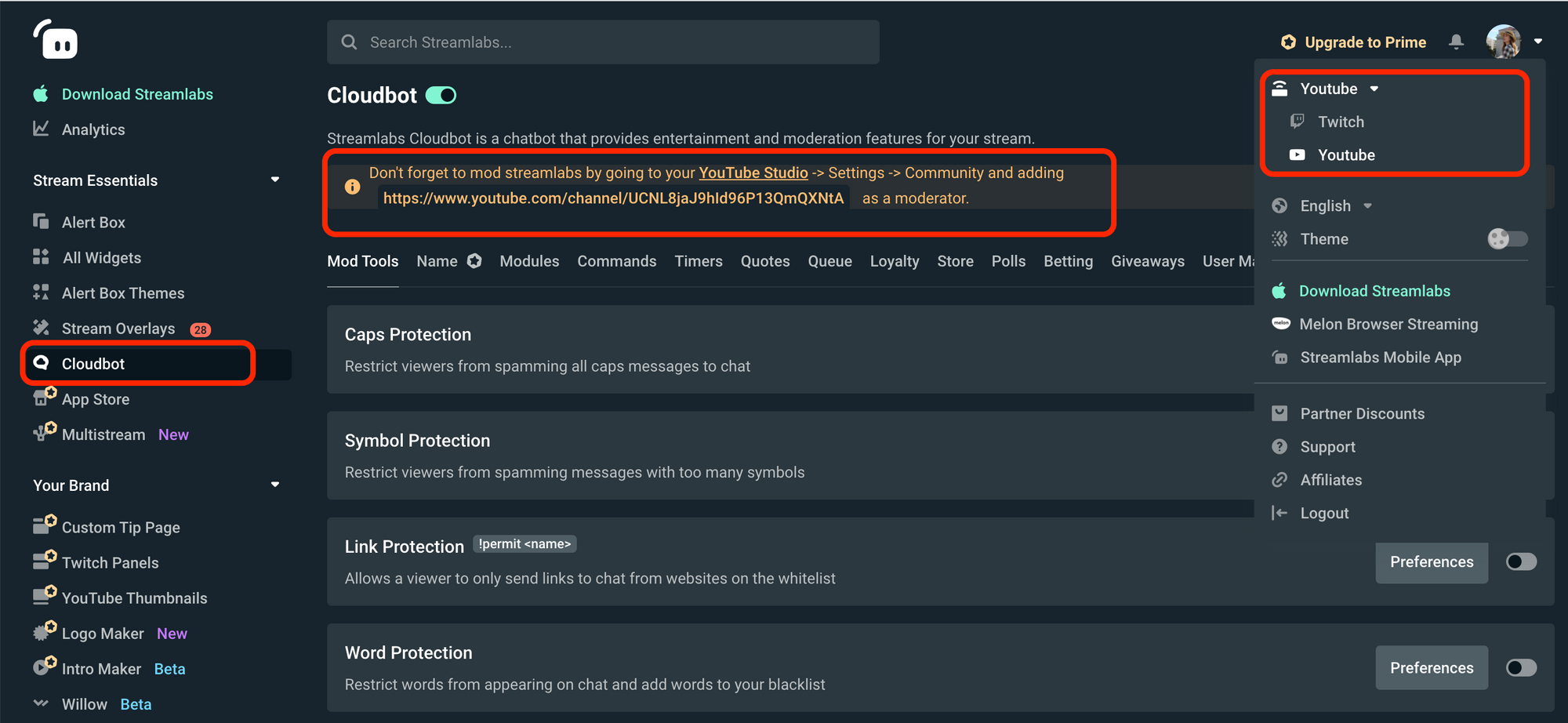
Task: Open Link Protection Preferences
Action: pos(1432,561)
